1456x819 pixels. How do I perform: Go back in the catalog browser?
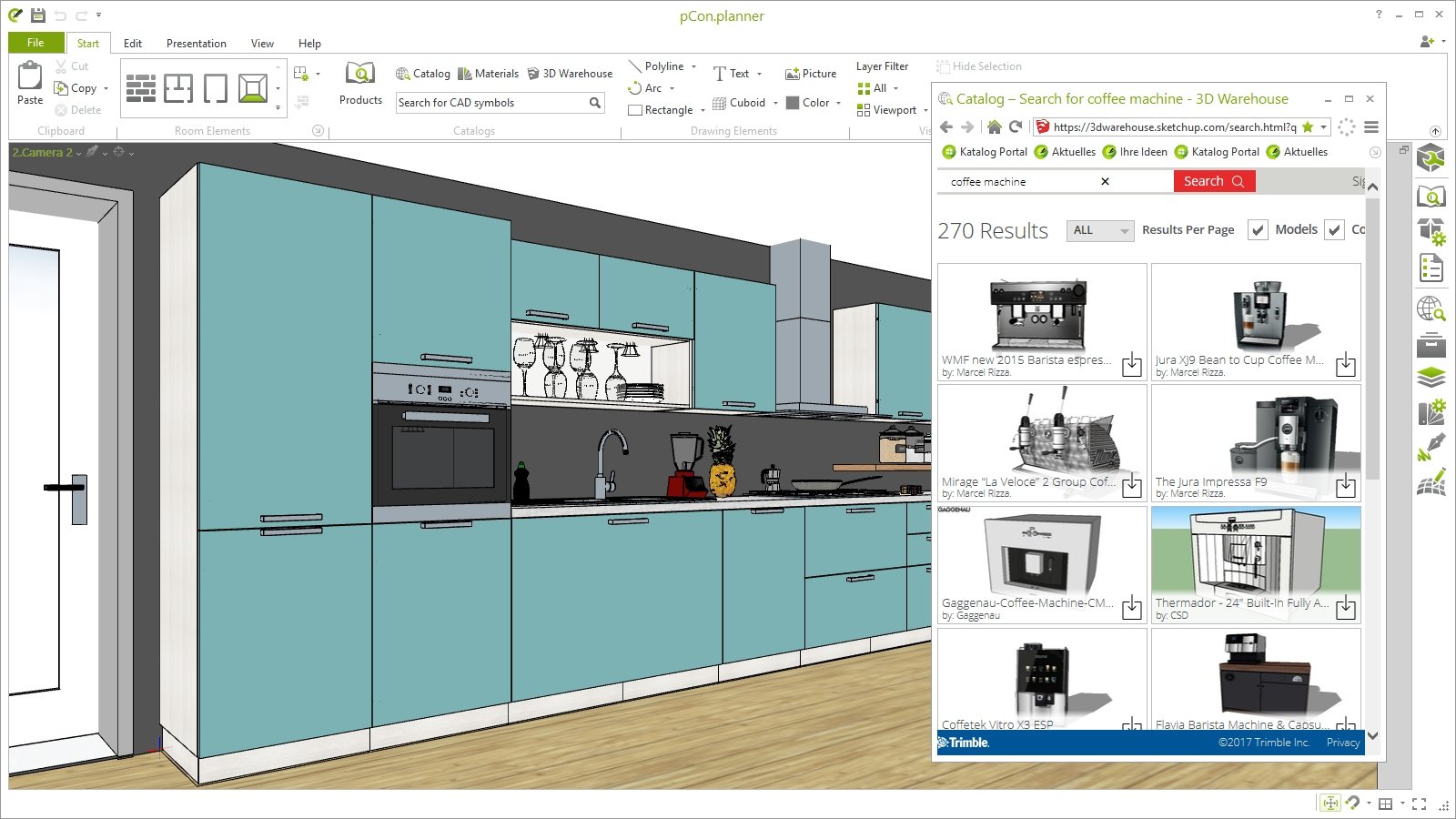946,127
